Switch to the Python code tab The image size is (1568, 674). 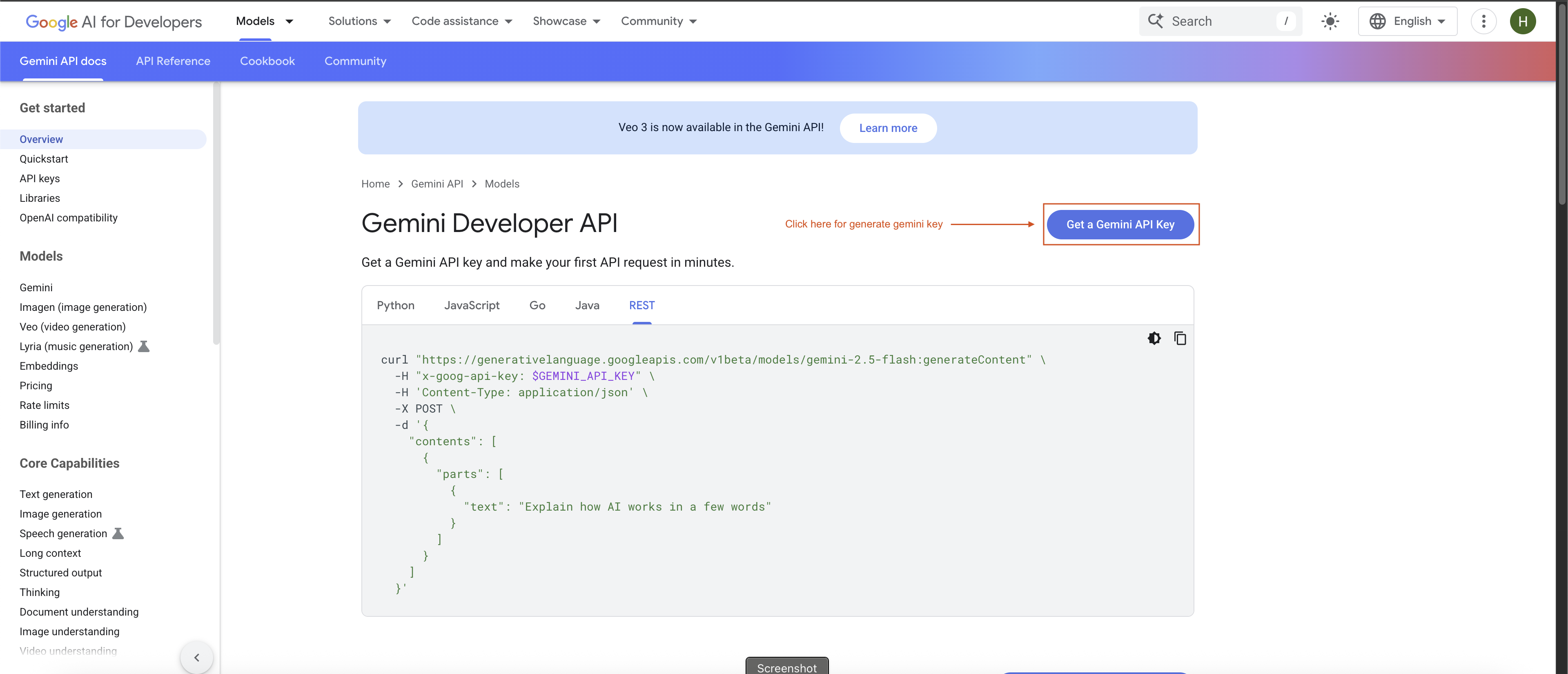(x=395, y=305)
